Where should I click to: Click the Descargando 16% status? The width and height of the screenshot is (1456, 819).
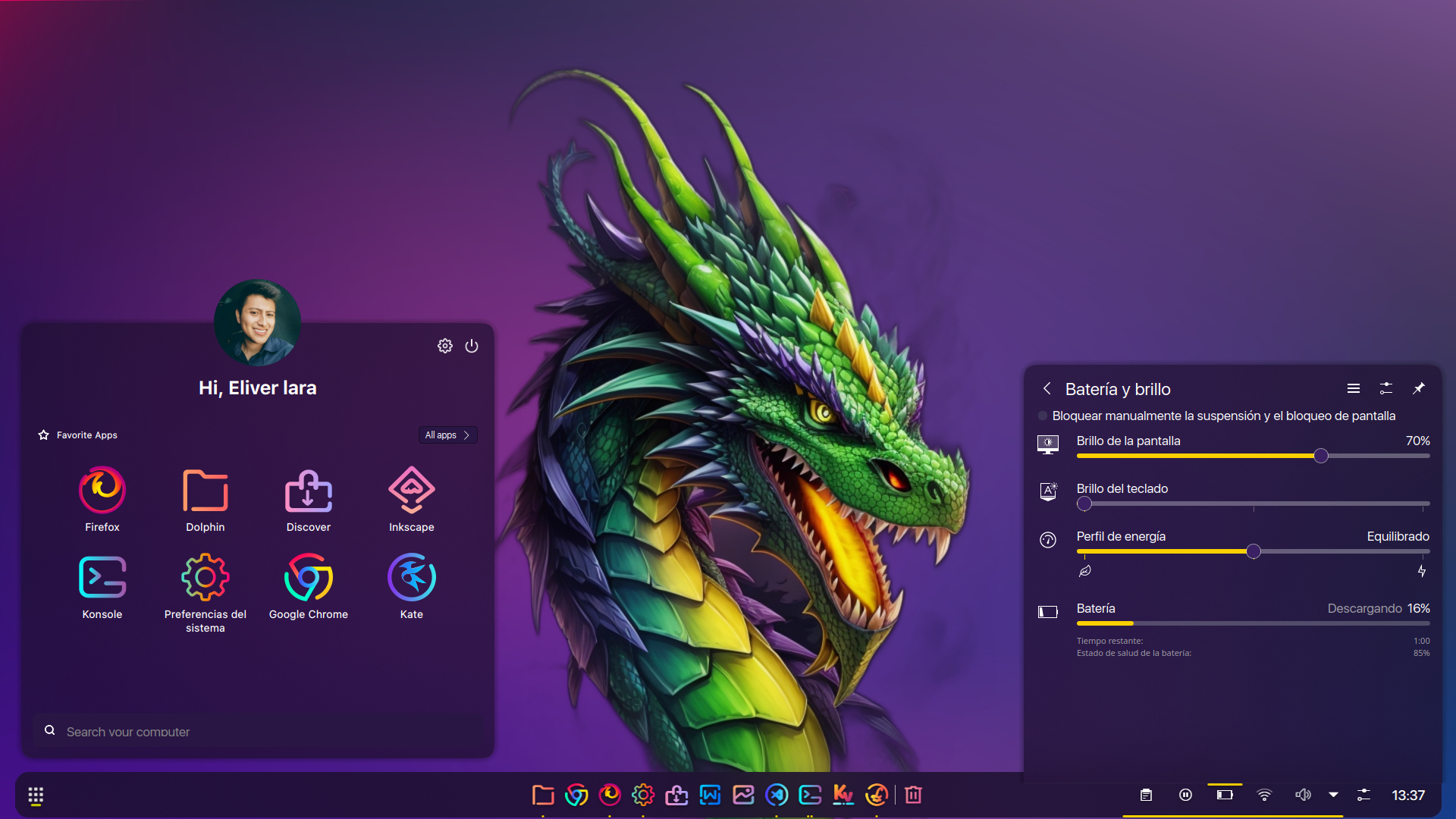(x=1379, y=608)
